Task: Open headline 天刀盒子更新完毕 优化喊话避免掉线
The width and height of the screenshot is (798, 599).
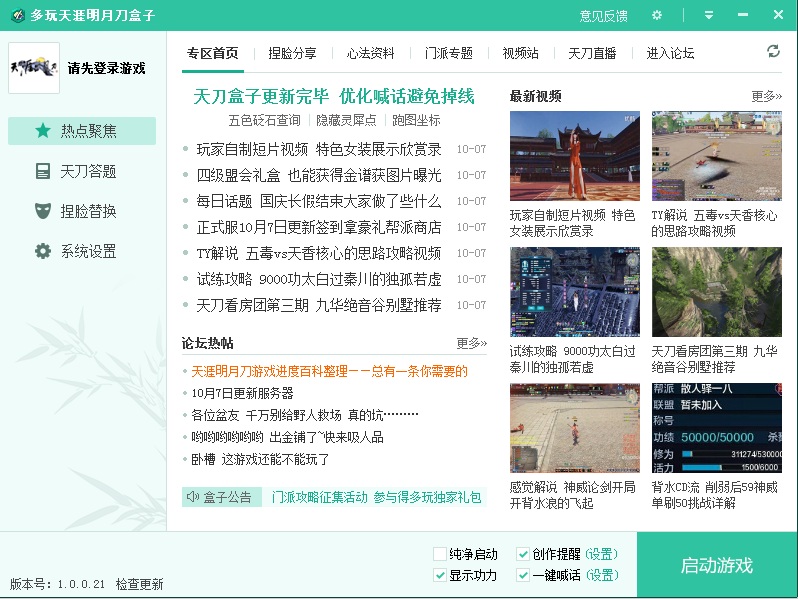Action: pos(334,96)
